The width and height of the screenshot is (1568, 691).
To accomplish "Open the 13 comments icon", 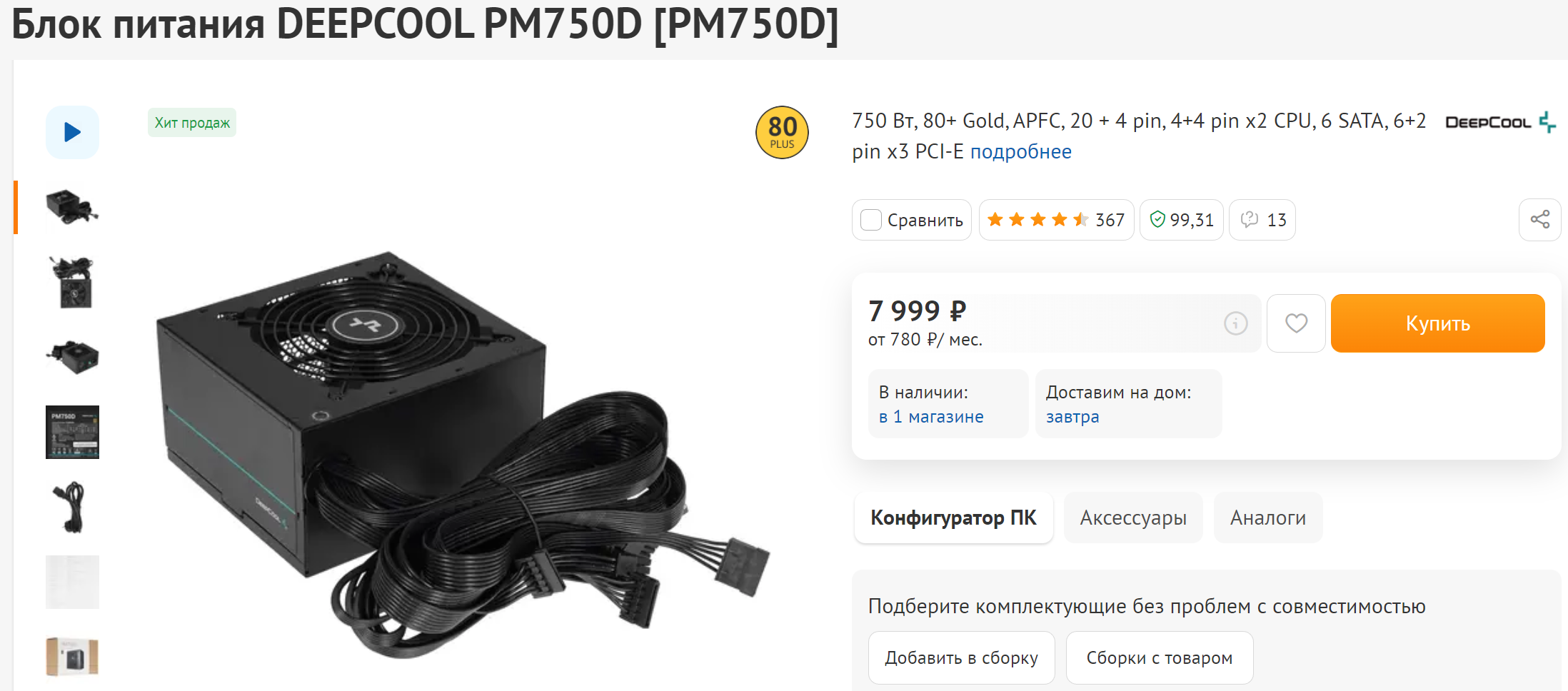I will coord(1262,220).
